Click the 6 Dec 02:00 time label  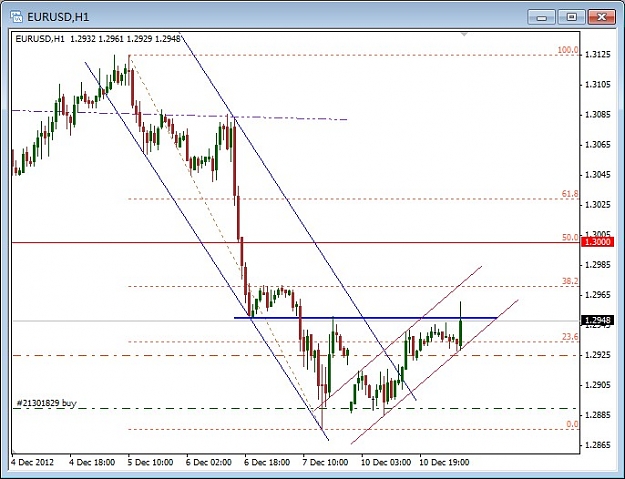click(209, 462)
